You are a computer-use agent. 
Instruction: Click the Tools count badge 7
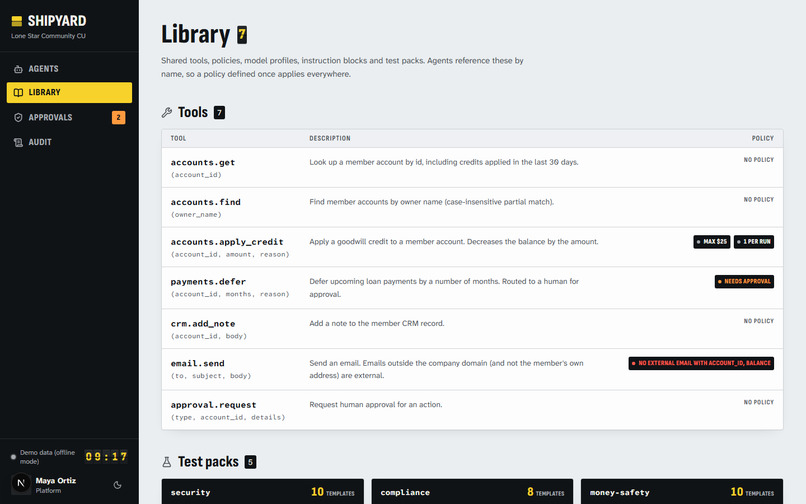219,113
